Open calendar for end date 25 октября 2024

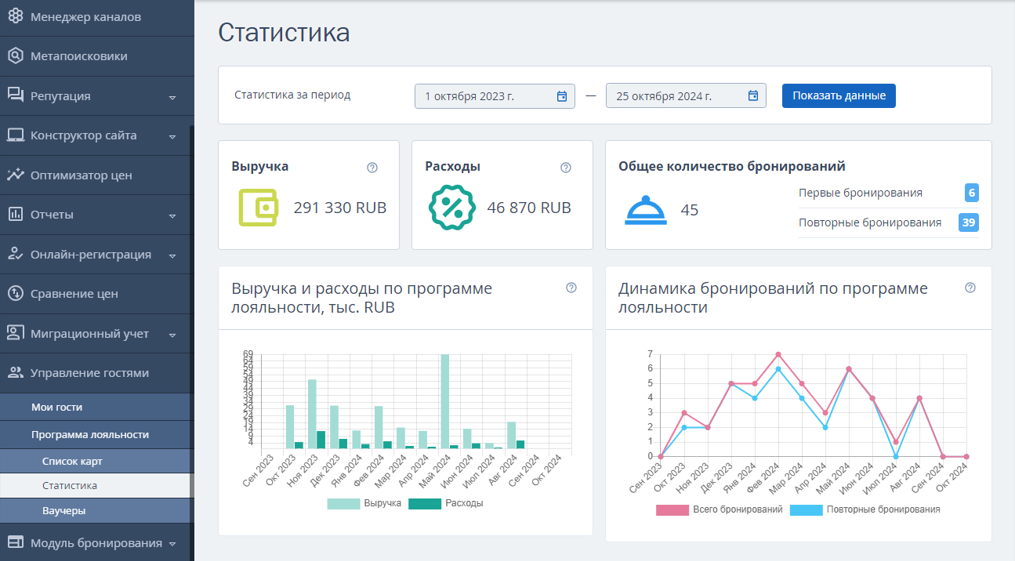(x=753, y=96)
